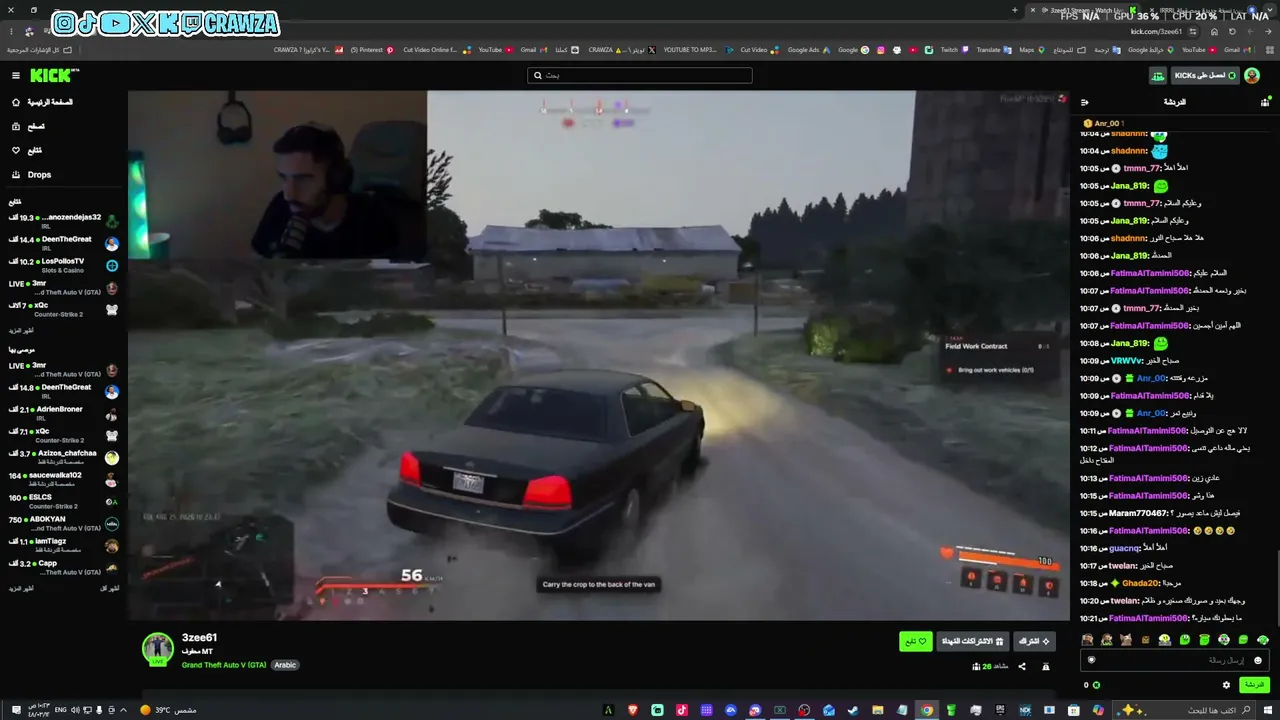
Task: Collapse the chat panel
Action: click(1085, 102)
